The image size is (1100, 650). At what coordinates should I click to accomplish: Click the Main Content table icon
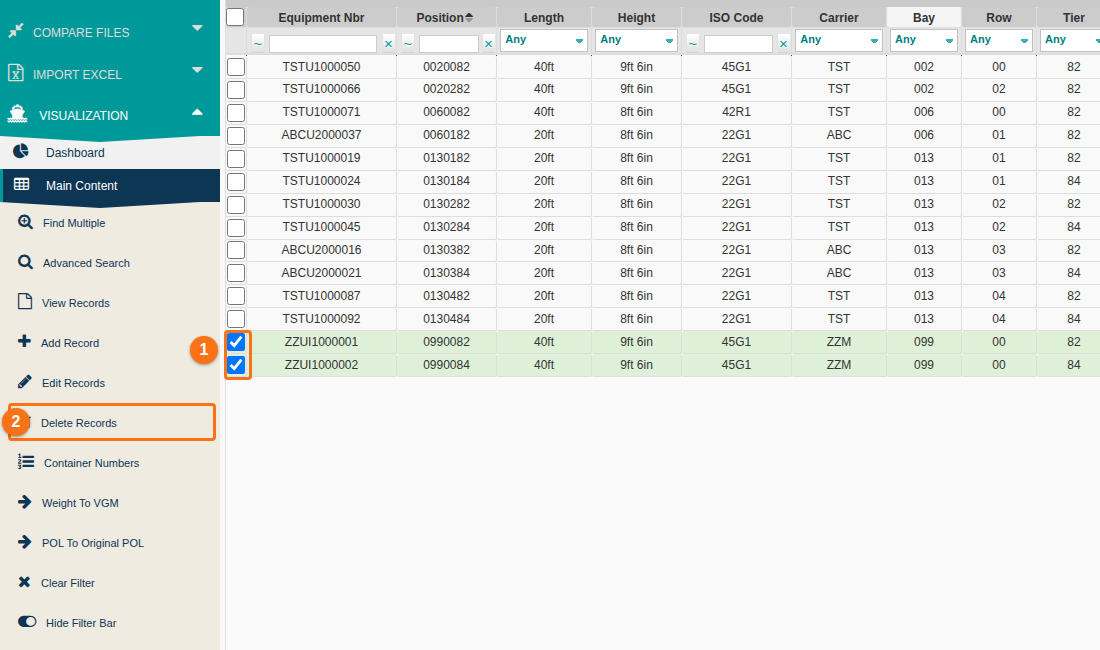22,184
